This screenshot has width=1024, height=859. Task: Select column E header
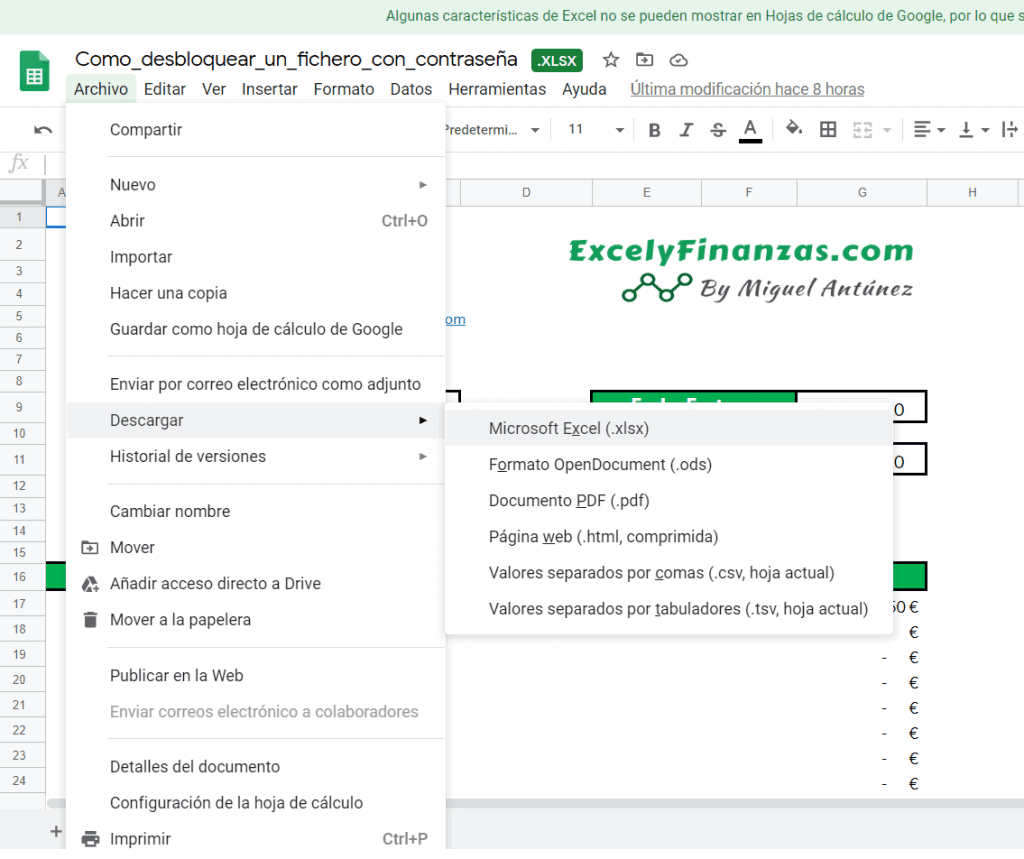(647, 193)
